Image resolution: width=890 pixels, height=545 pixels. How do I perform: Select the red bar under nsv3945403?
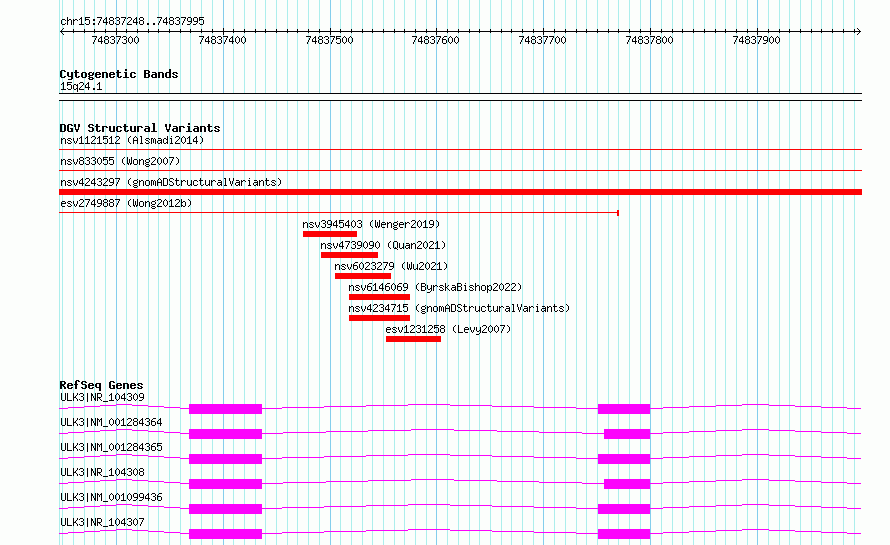[x=330, y=234]
